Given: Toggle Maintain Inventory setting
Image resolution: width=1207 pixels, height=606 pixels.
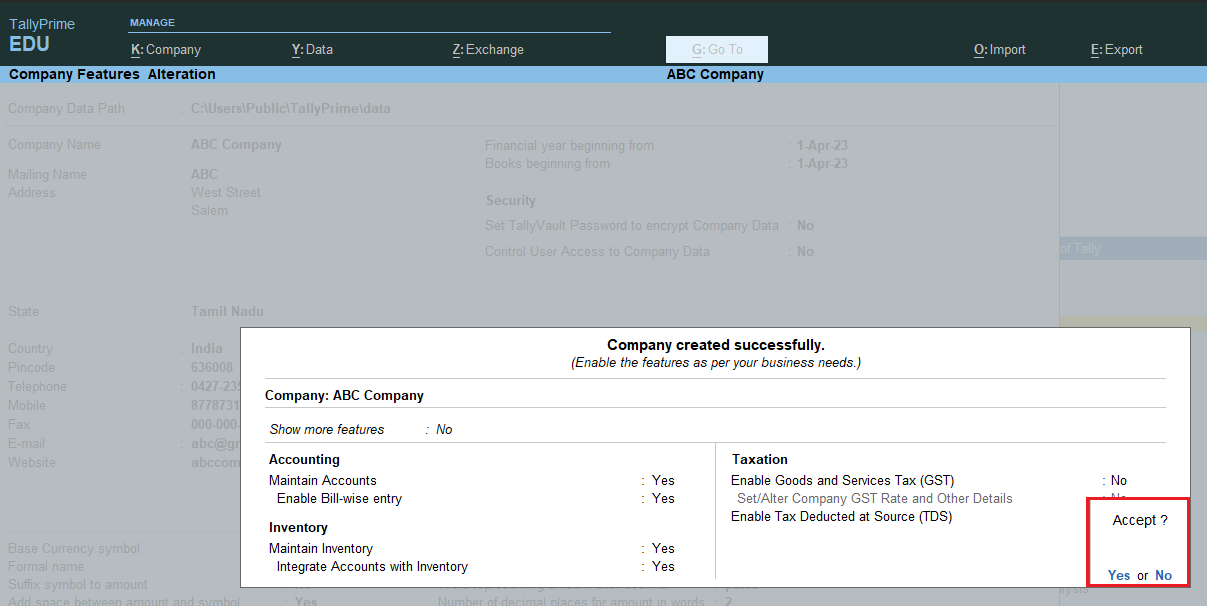Looking at the screenshot, I should tap(663, 548).
